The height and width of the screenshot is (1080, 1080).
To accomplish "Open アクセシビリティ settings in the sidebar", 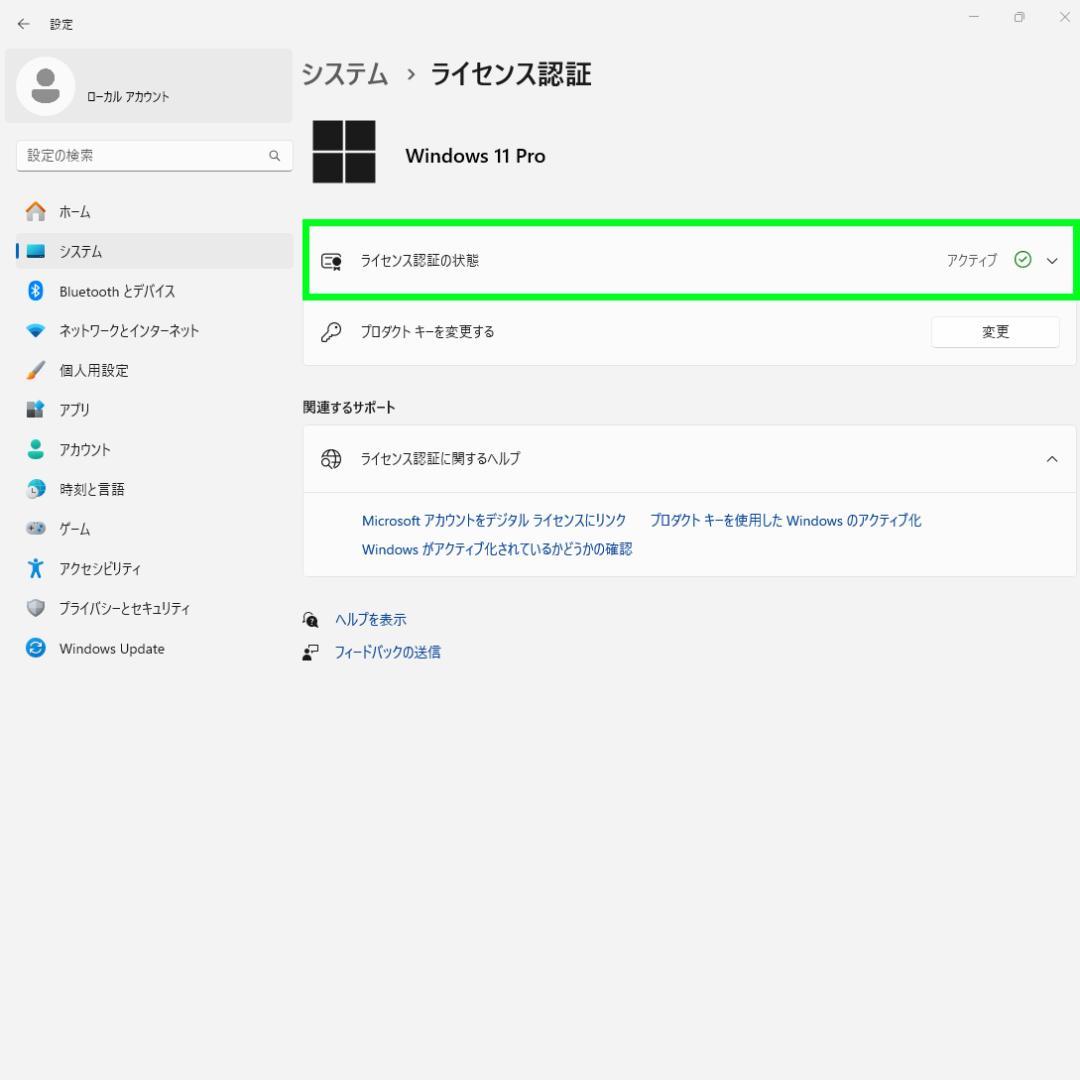I will 154,568.
